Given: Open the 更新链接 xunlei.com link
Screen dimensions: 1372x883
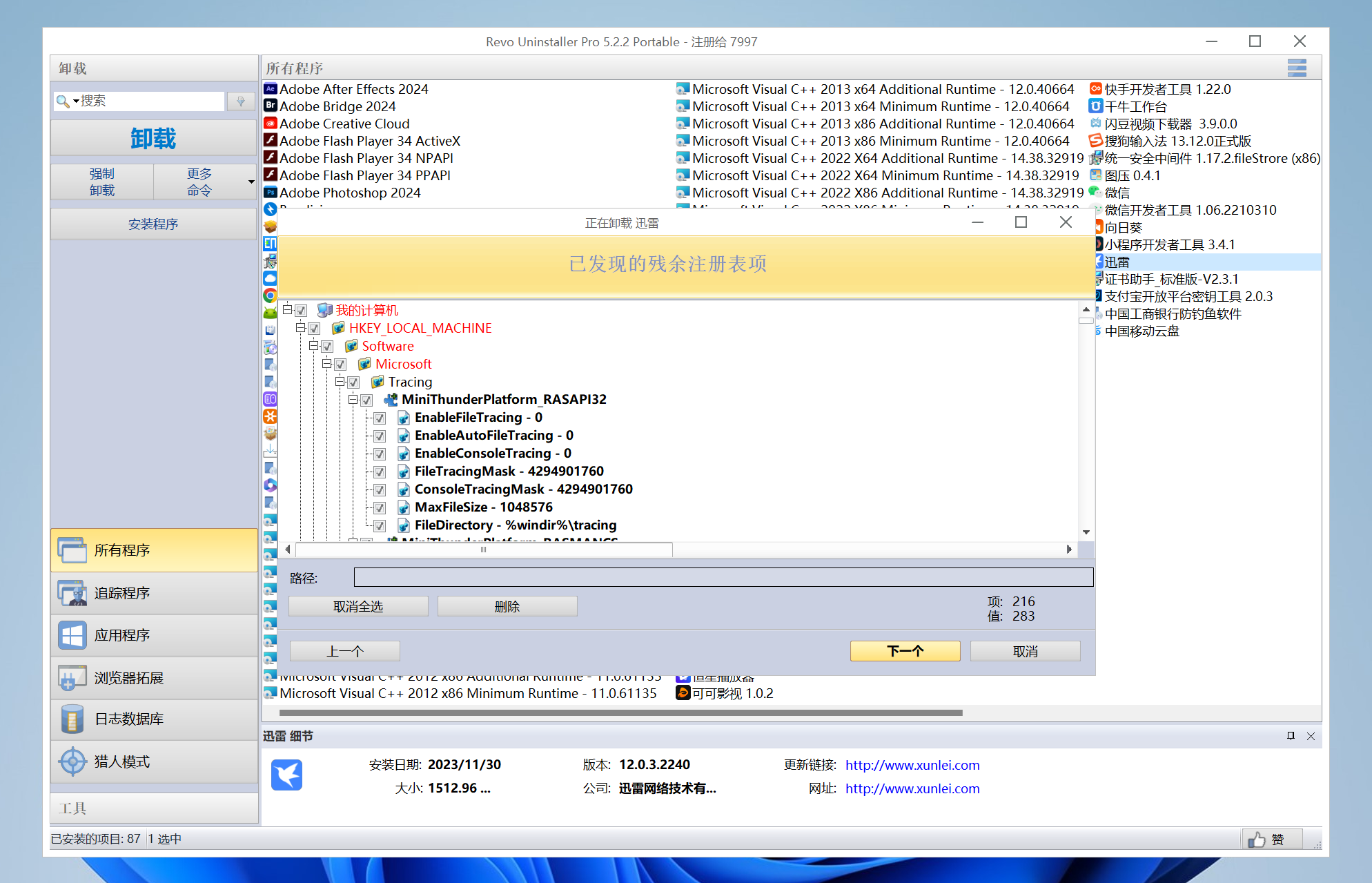Looking at the screenshot, I should point(912,765).
